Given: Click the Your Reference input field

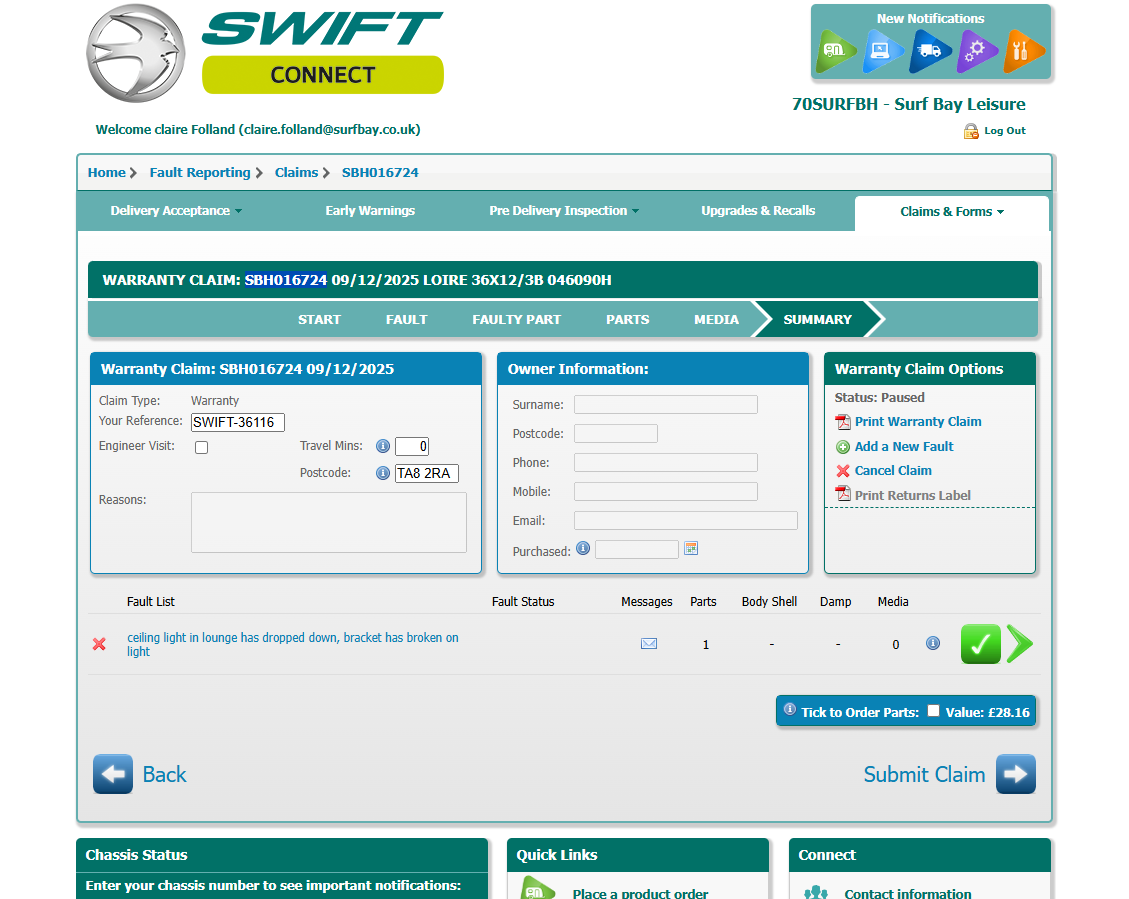Looking at the screenshot, I should tap(238, 423).
